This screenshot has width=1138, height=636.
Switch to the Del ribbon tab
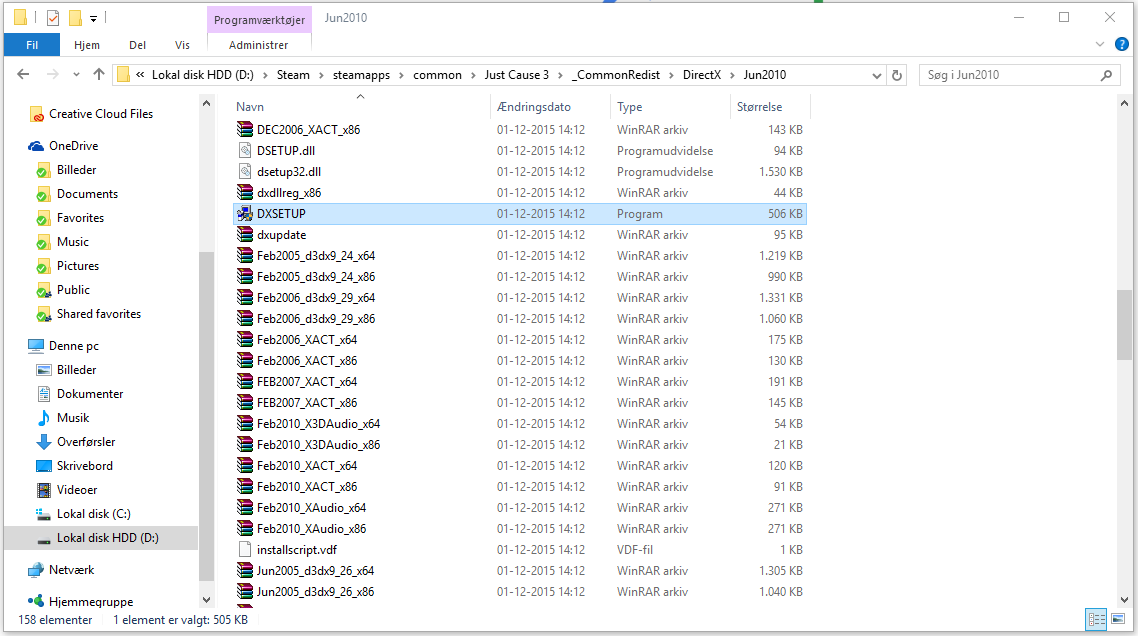137,45
